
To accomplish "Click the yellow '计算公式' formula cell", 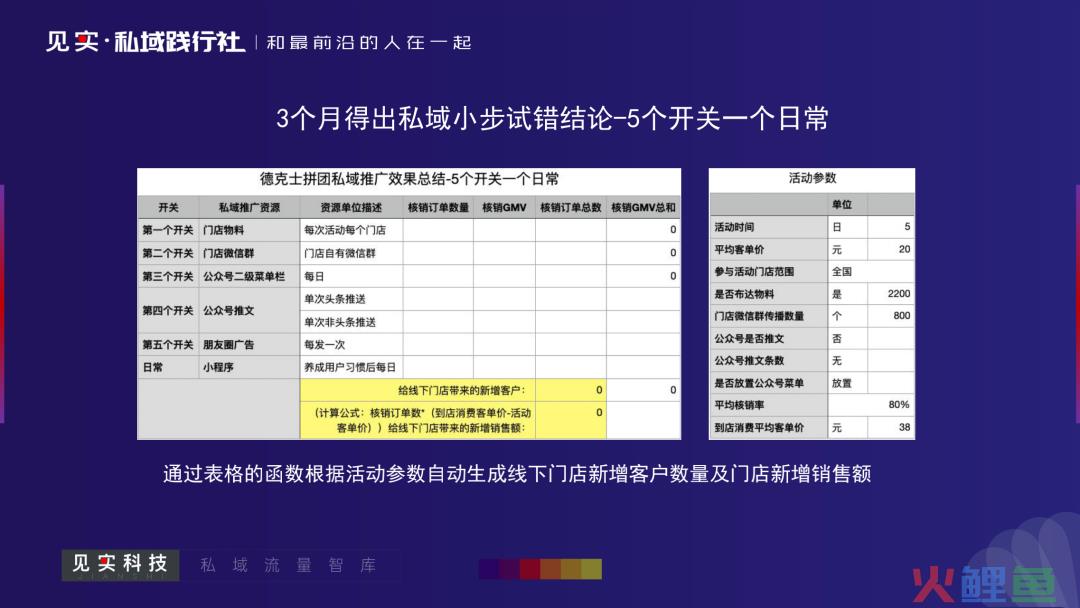I will pos(418,420).
